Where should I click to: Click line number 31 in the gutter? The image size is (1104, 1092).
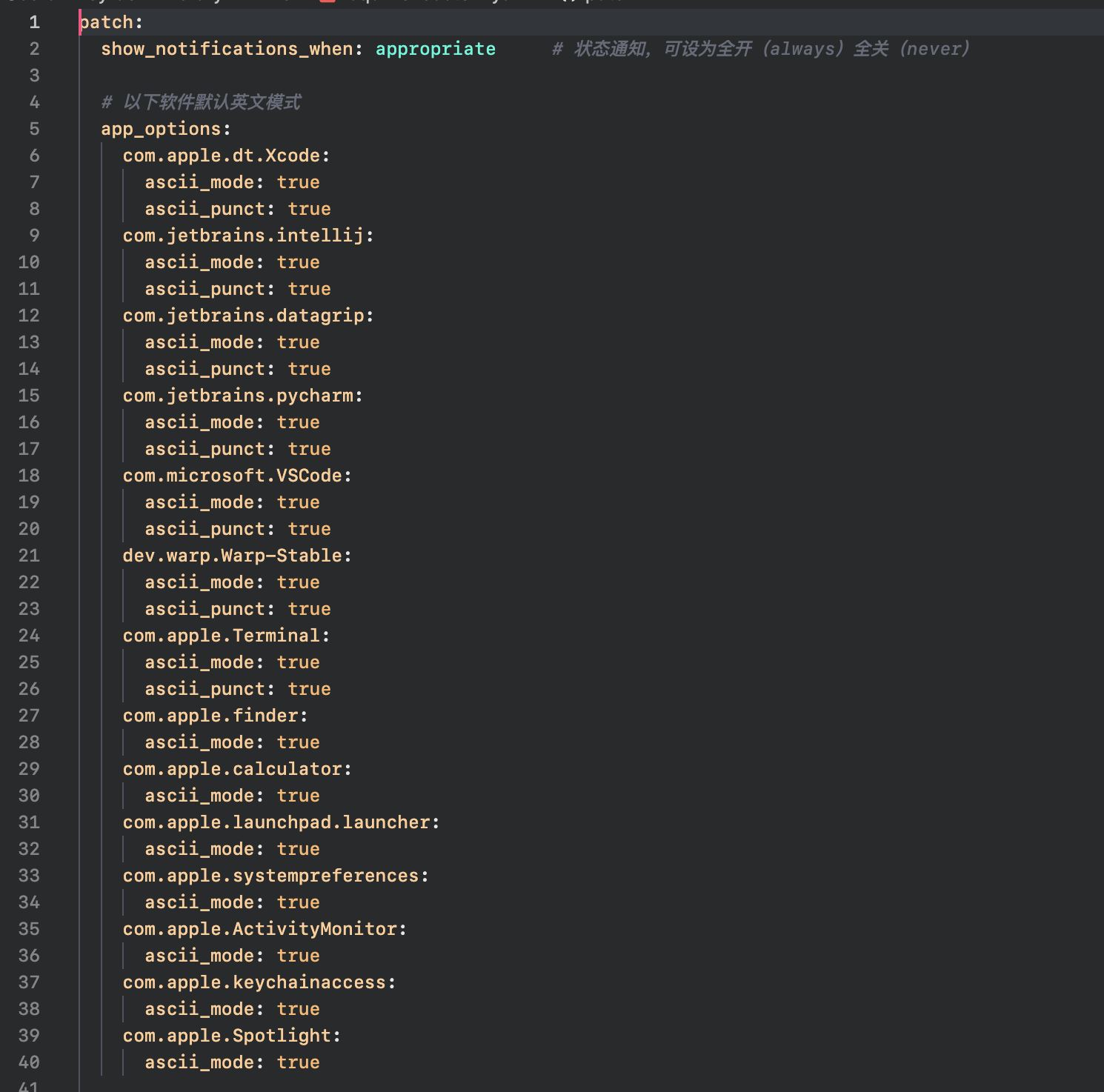pyautogui.click(x=29, y=822)
